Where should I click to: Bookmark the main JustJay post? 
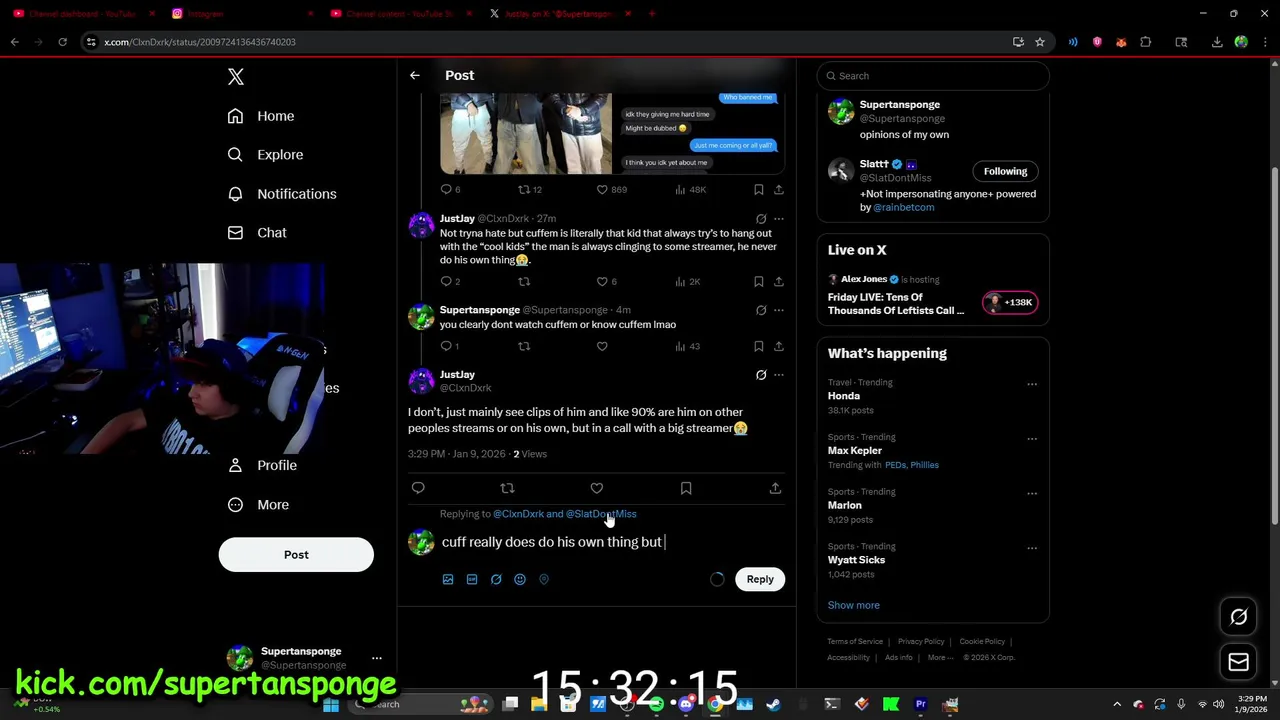pos(686,488)
